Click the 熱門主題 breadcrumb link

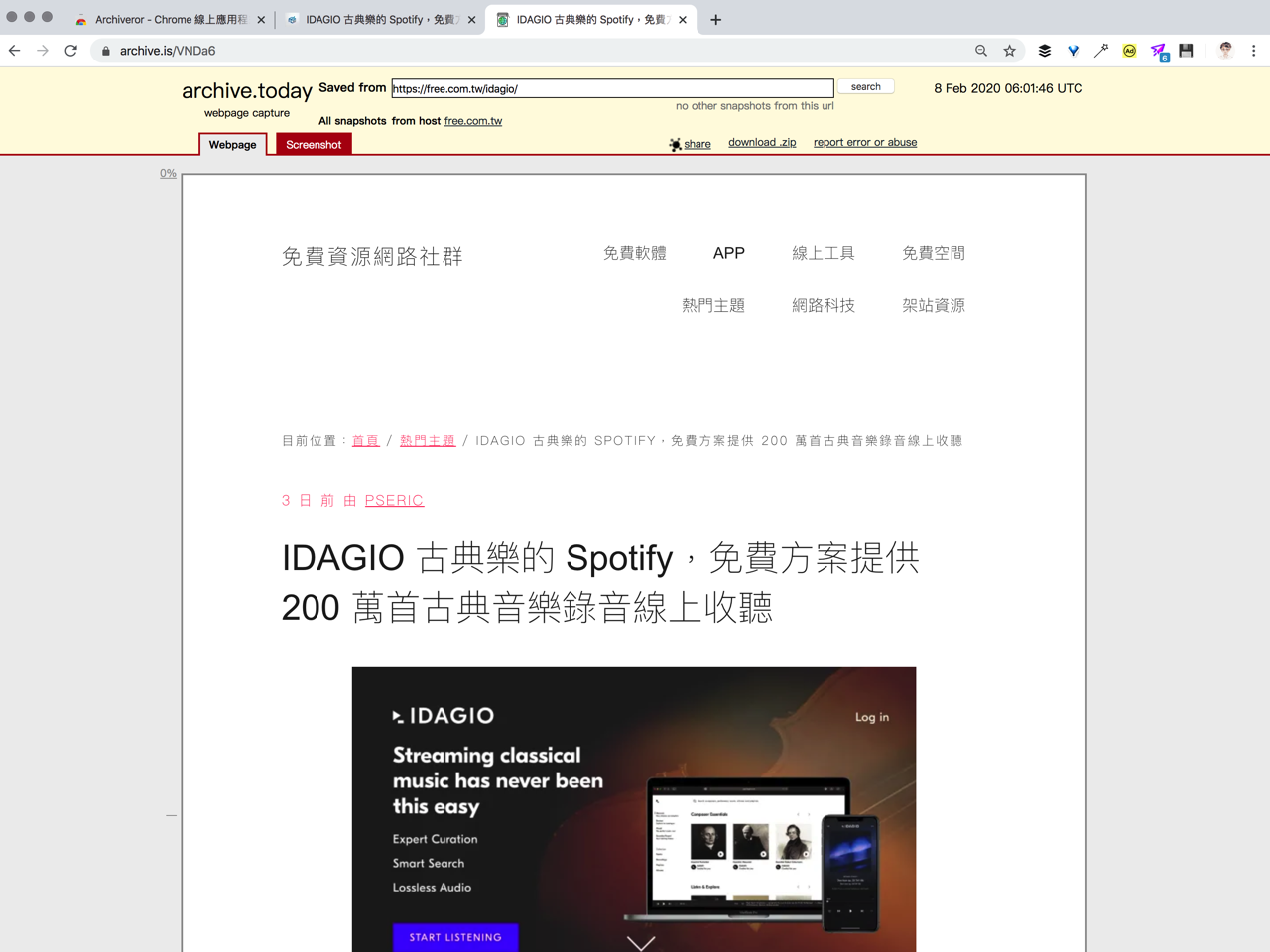pos(428,440)
